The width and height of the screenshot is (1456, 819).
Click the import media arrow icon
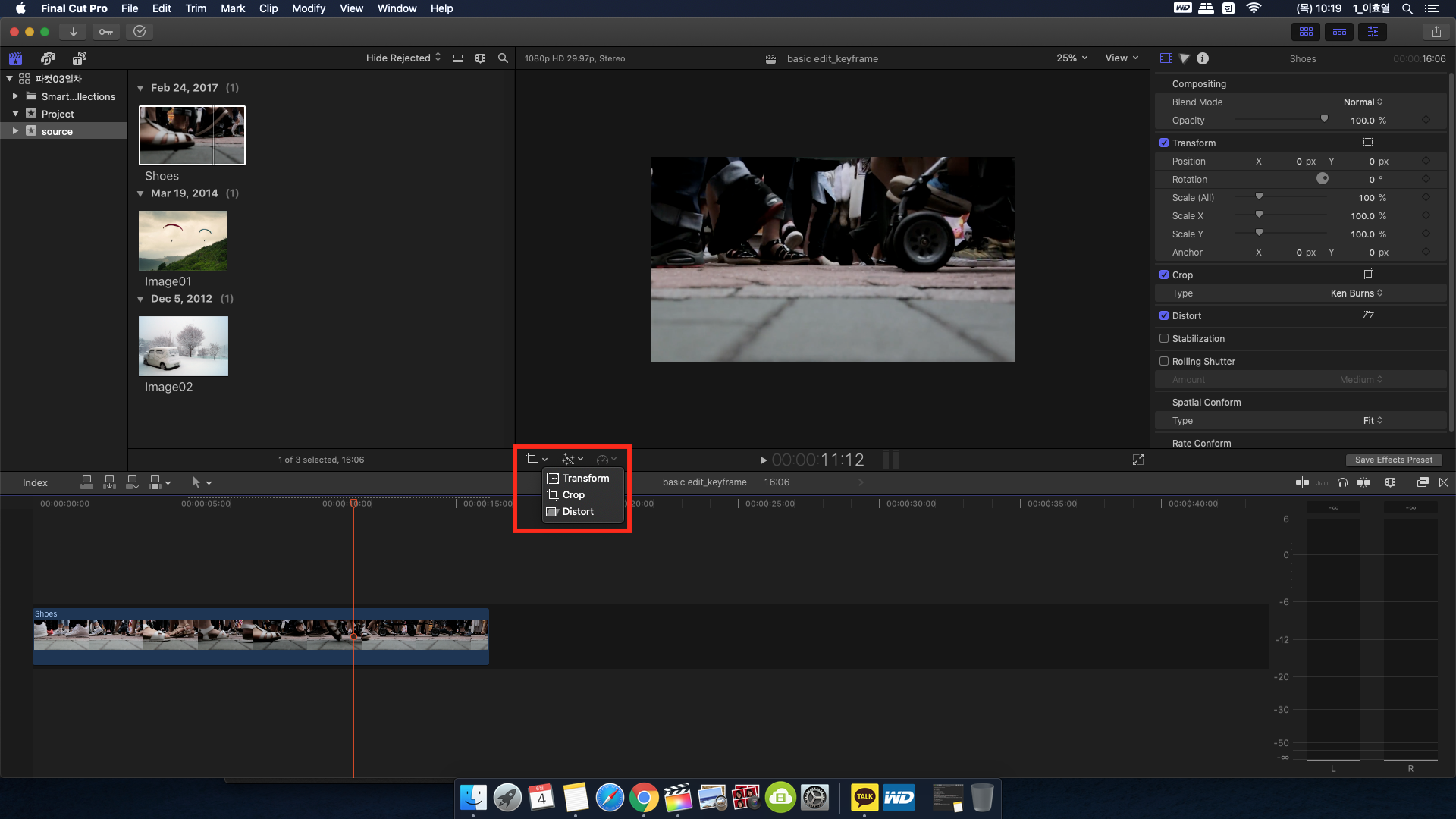pyautogui.click(x=73, y=32)
